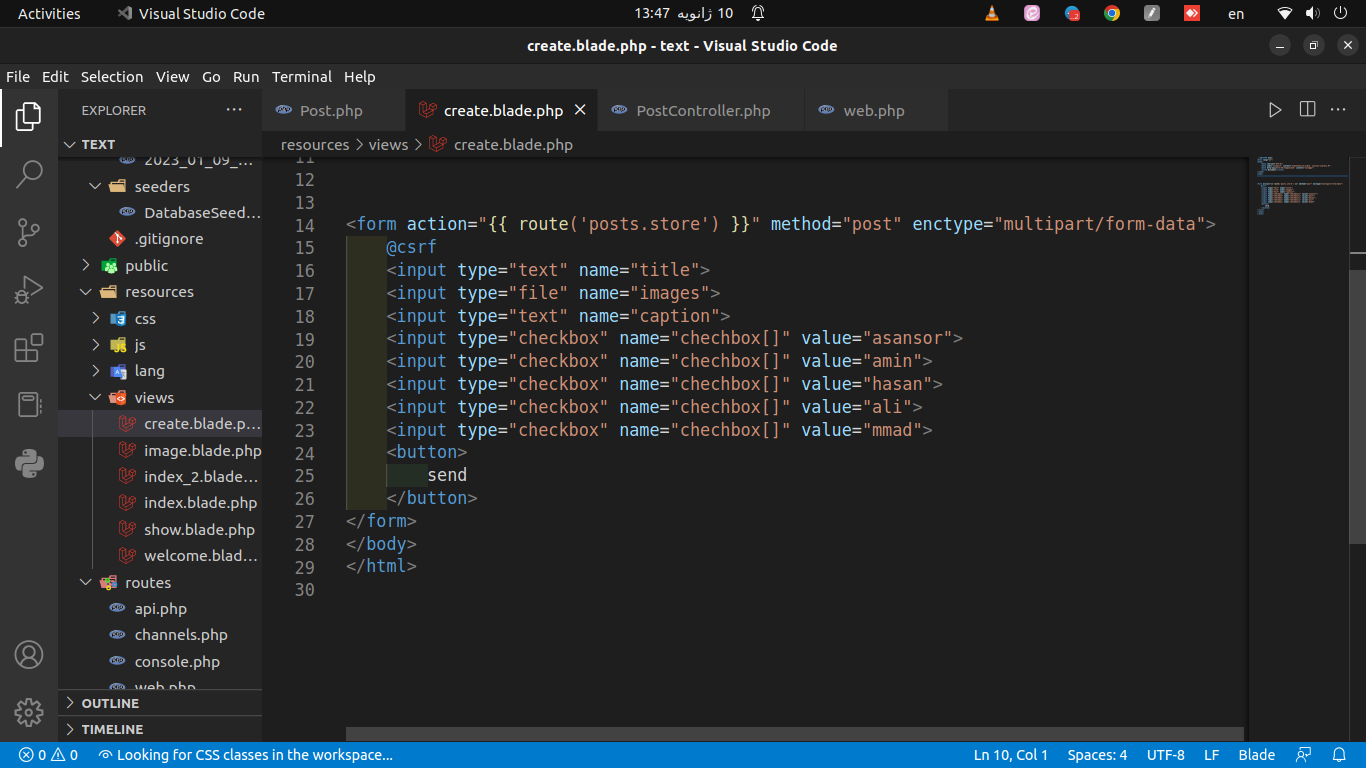This screenshot has height=768, width=1366.
Task: Open the Go menu
Action: 211,77
